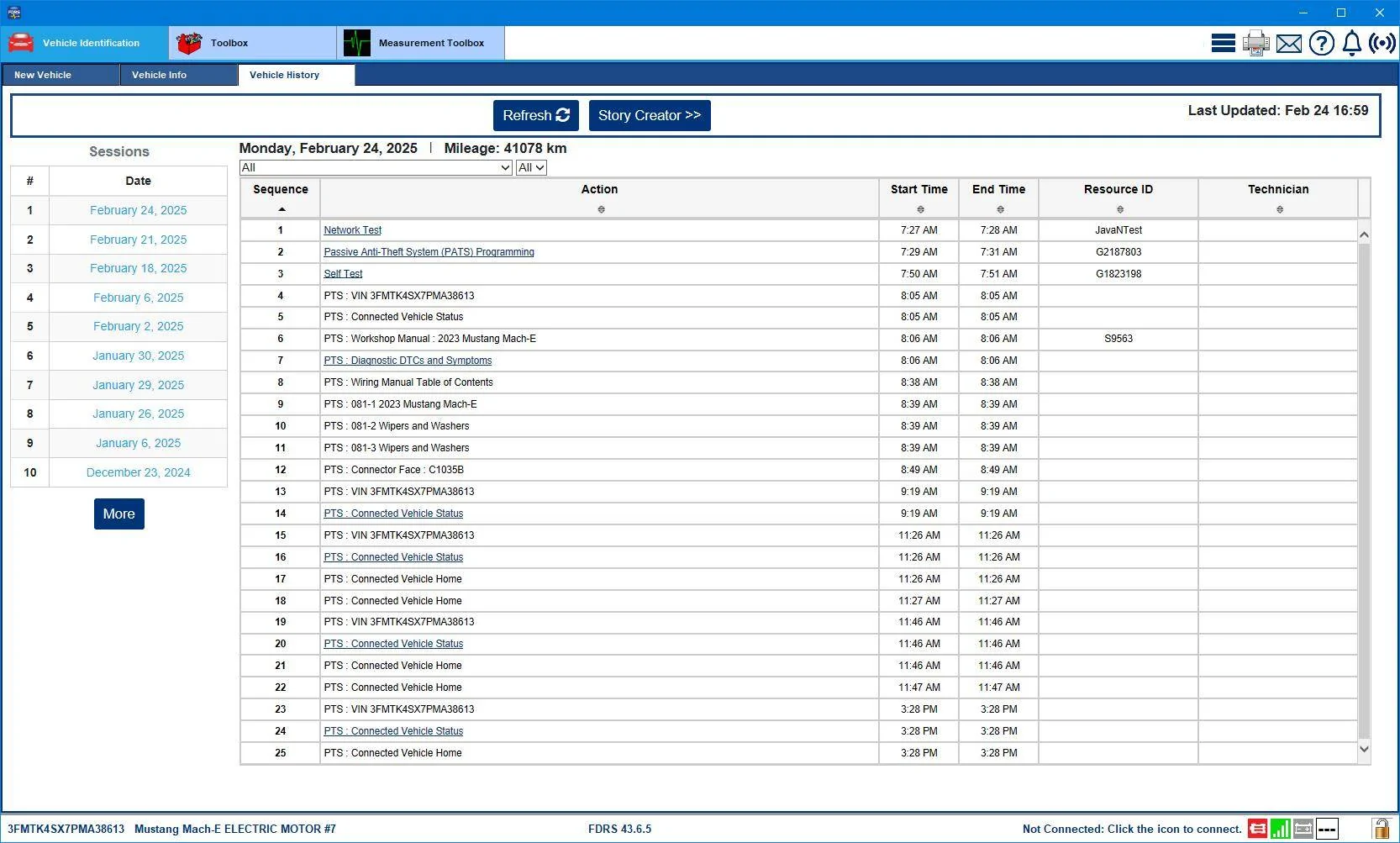Click VIN '3FMTK4SX7PMA38613' in the status bar
1400x843 pixels.
[66, 830]
